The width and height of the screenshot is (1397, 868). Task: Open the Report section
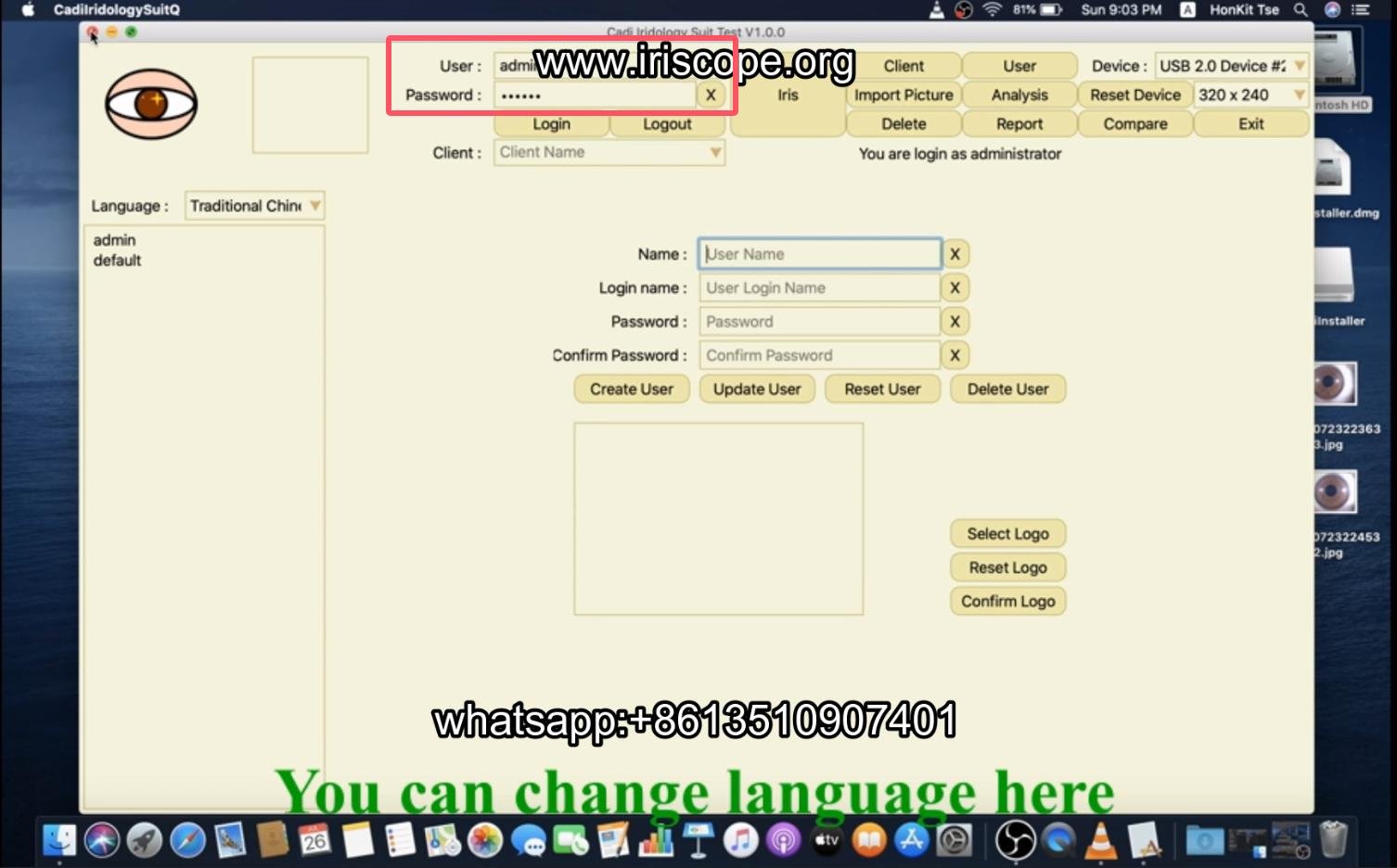coord(1019,123)
